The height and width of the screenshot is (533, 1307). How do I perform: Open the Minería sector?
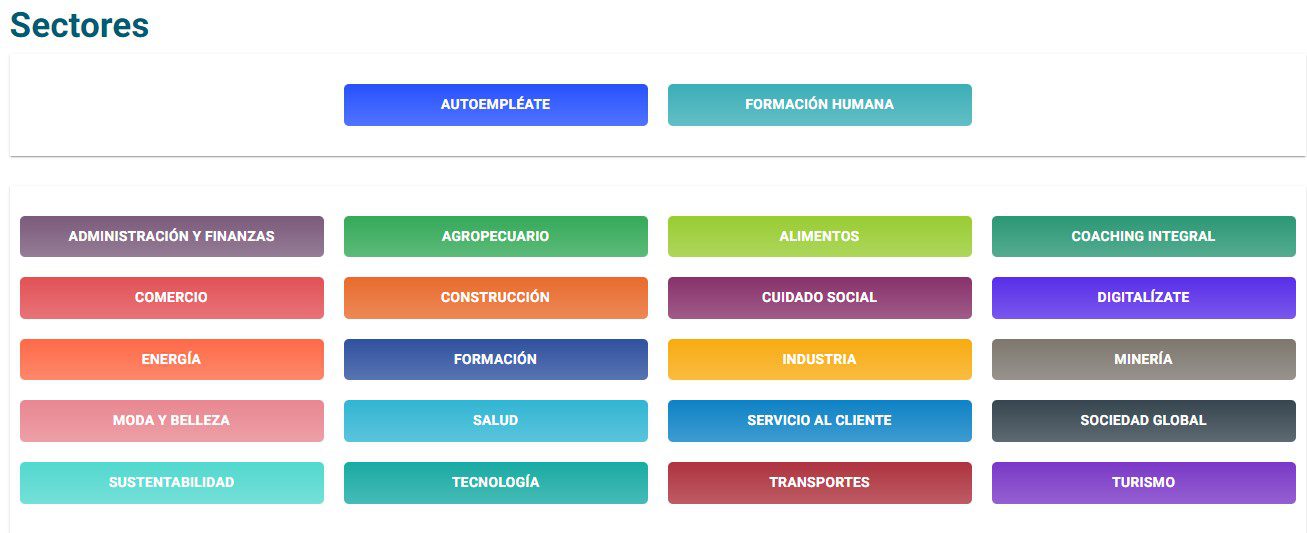(1143, 360)
